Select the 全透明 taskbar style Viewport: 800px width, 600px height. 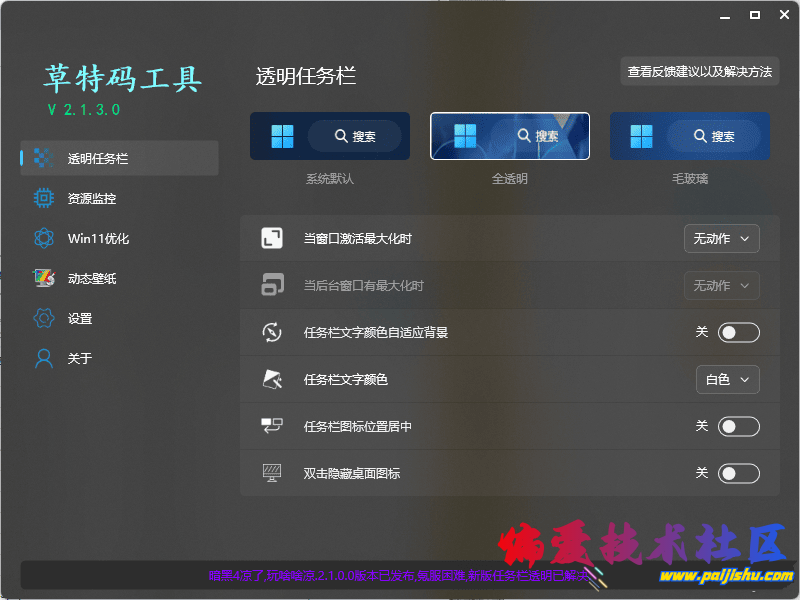click(509, 136)
